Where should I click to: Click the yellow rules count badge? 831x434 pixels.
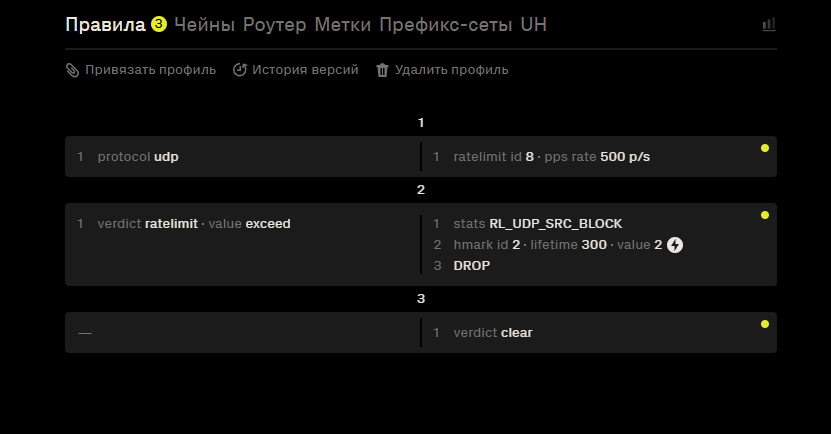click(158, 24)
